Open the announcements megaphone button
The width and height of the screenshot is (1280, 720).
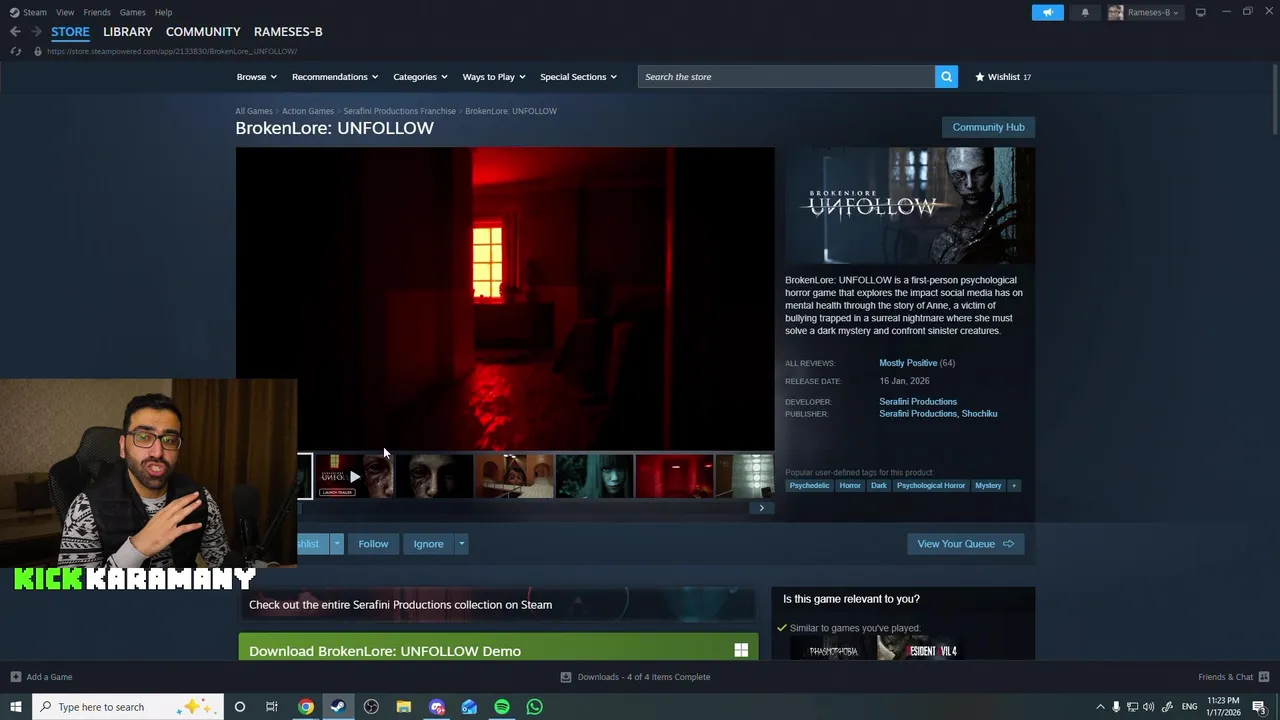coord(1047,12)
